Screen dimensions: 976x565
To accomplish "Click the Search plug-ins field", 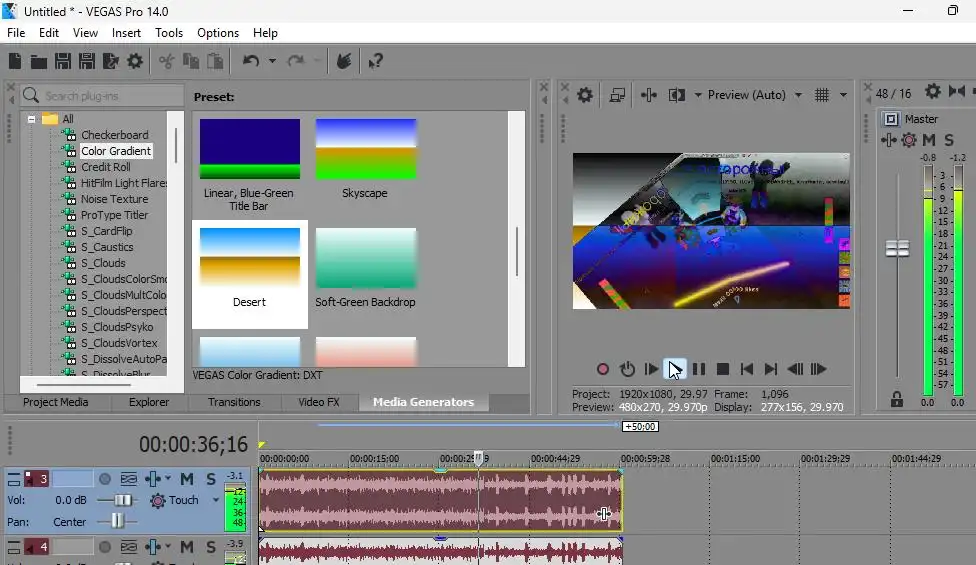I will pyautogui.click(x=102, y=95).
